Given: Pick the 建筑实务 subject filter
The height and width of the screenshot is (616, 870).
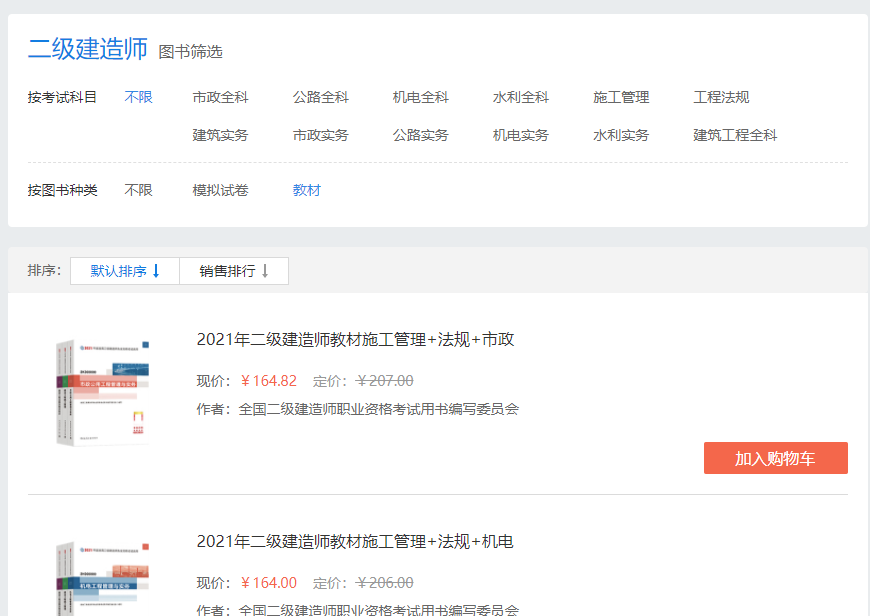Looking at the screenshot, I should click(220, 135).
